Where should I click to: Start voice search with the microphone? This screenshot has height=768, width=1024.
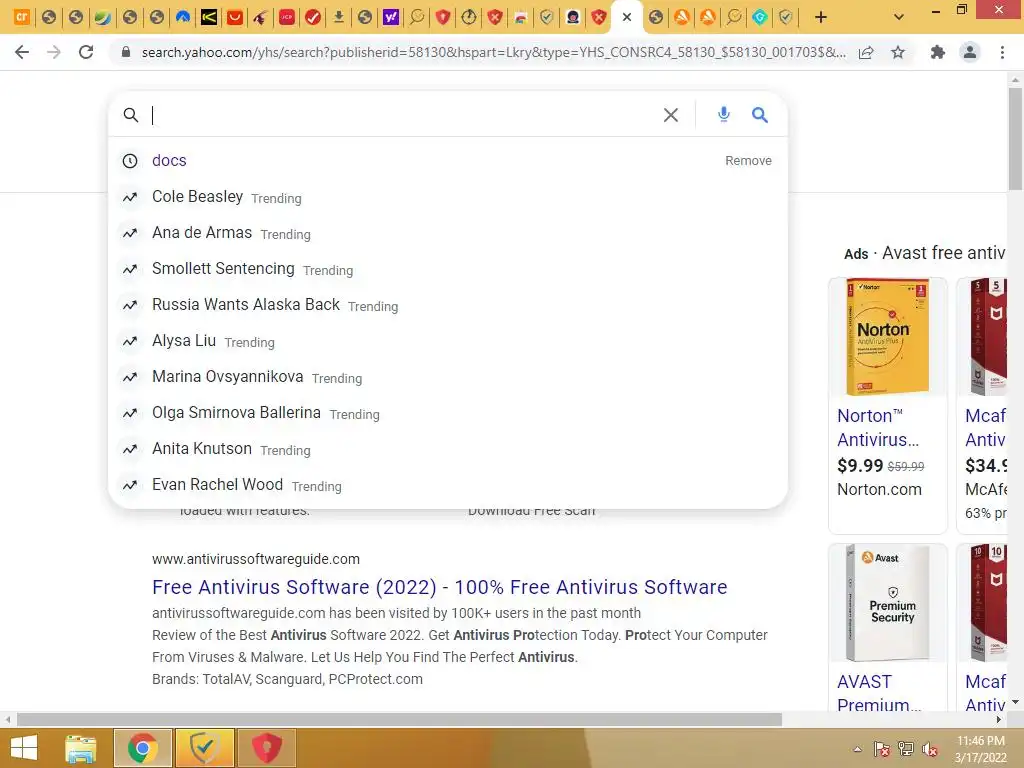[724, 115]
